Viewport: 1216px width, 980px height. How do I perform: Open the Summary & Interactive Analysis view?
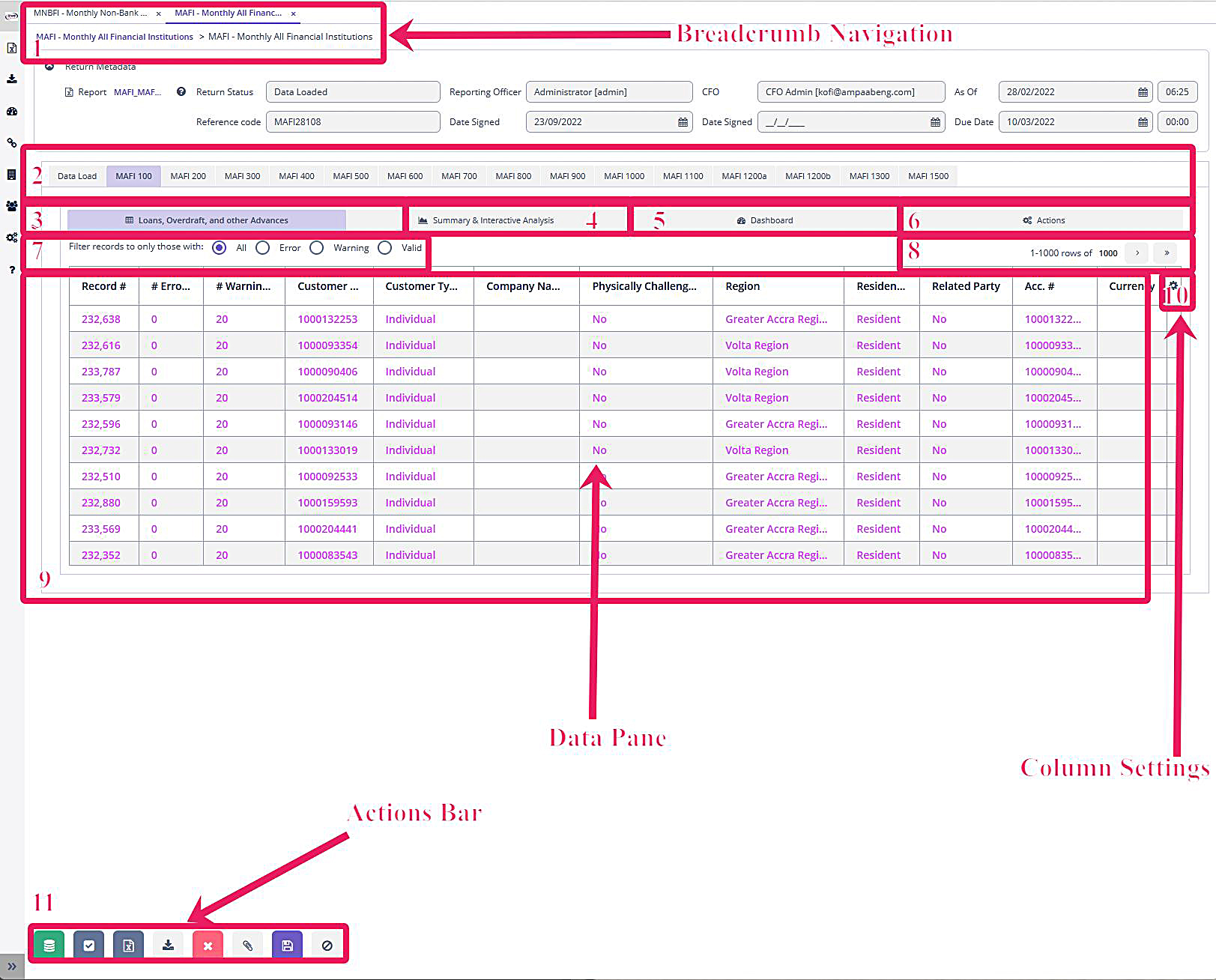coord(492,220)
